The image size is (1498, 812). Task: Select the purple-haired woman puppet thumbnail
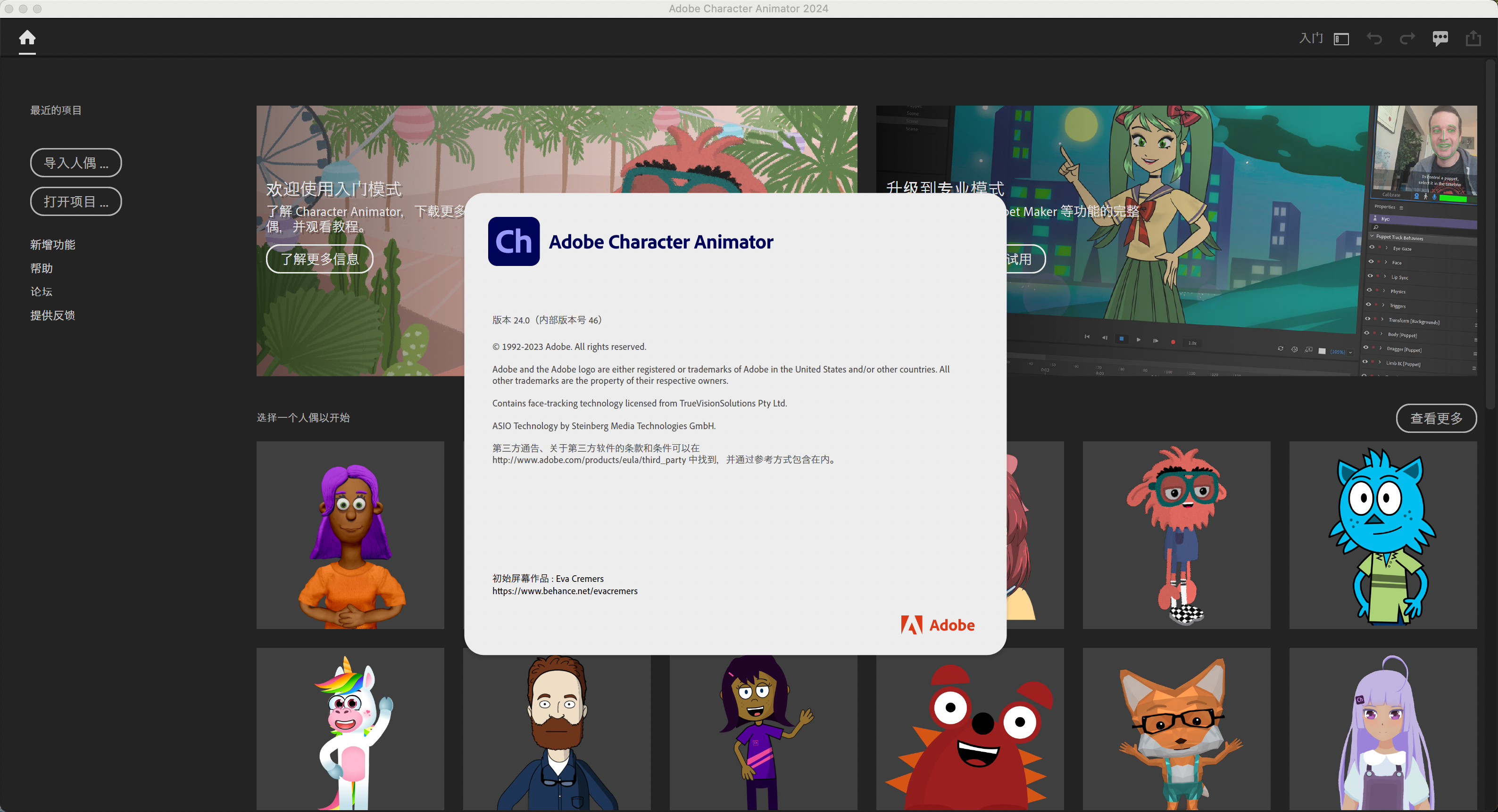(350, 535)
